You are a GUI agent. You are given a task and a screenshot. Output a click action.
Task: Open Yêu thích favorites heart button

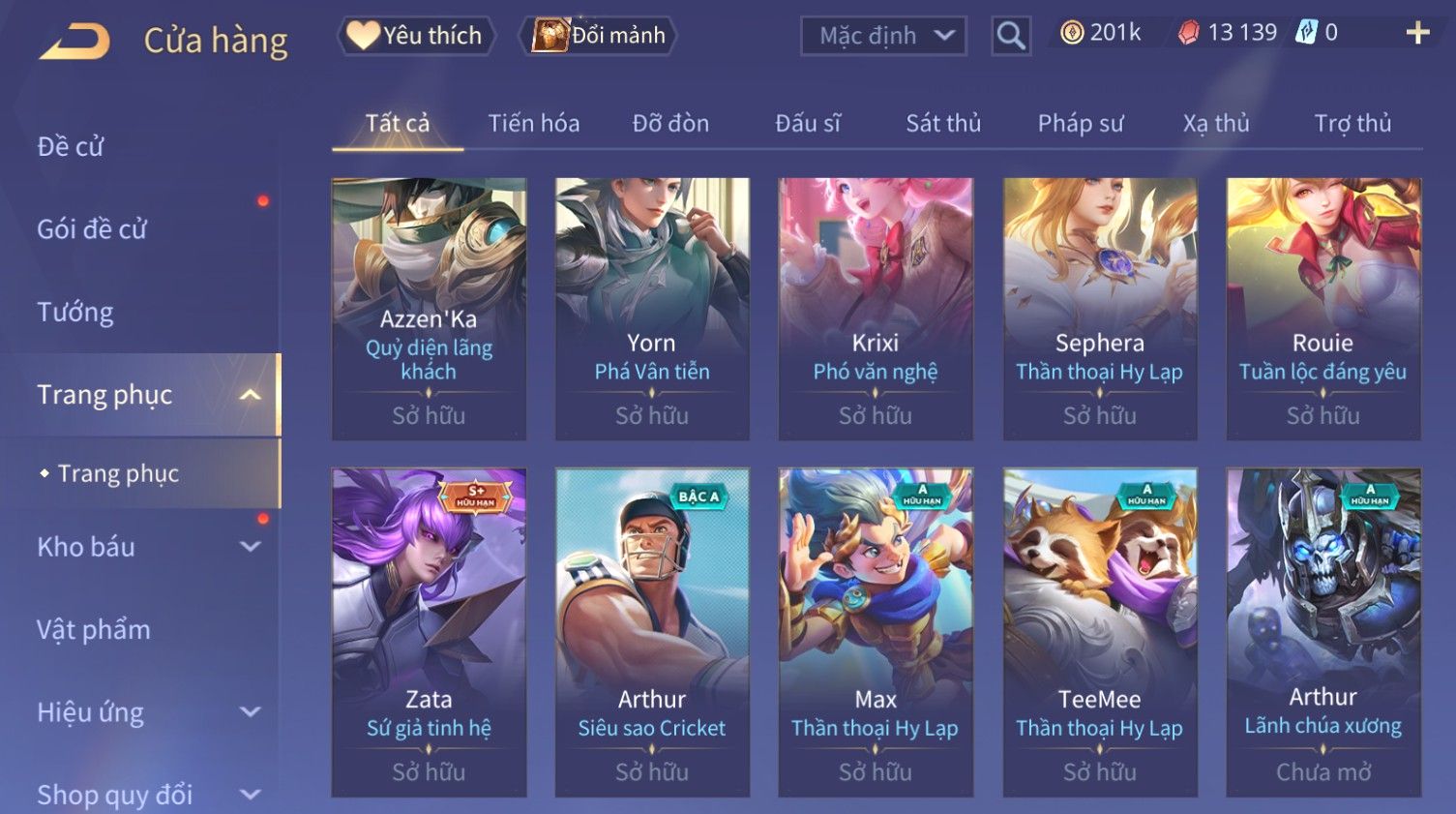coord(415,36)
